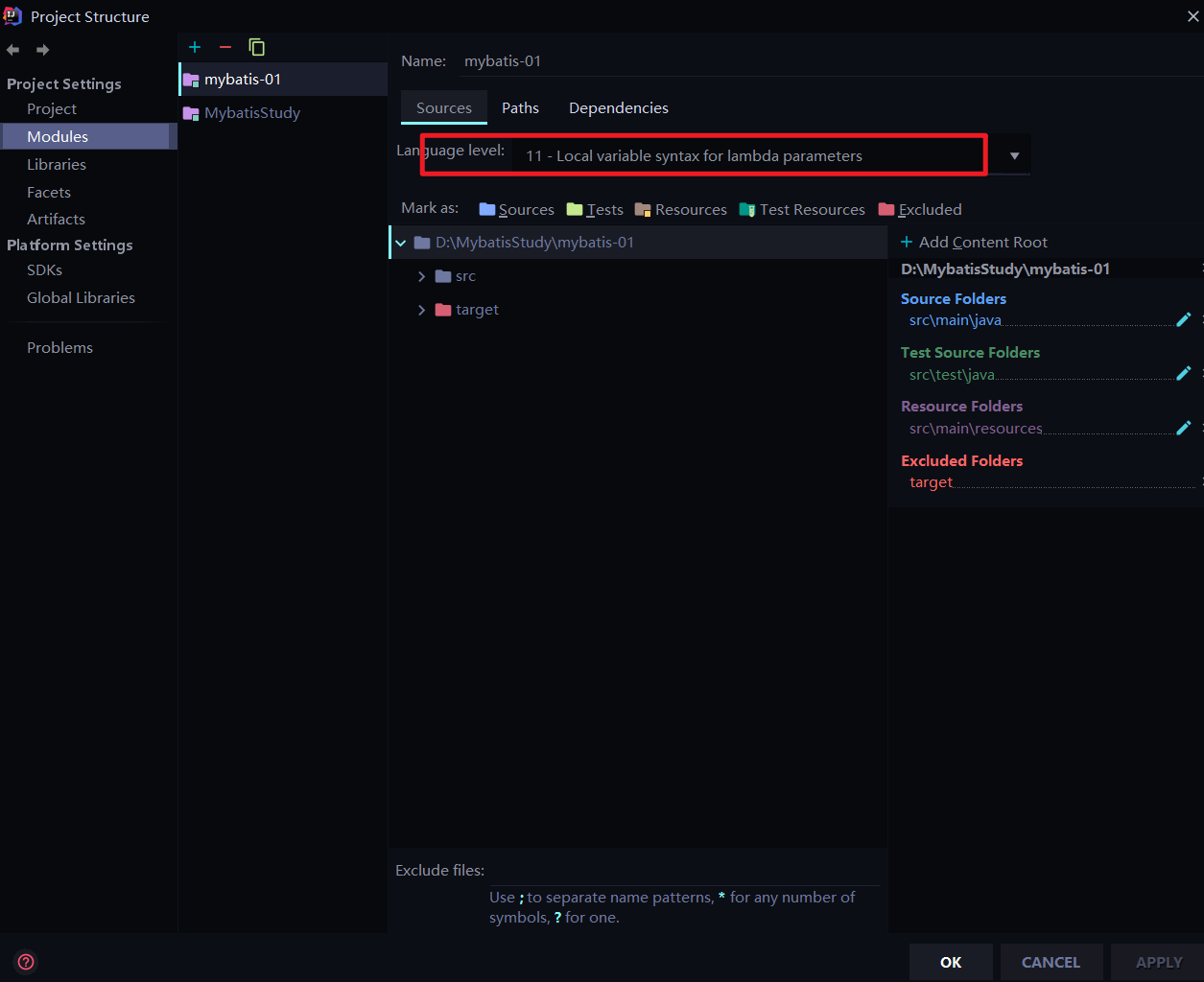The width and height of the screenshot is (1204, 982).
Task: Mark folder as Test Resources
Action: (802, 209)
